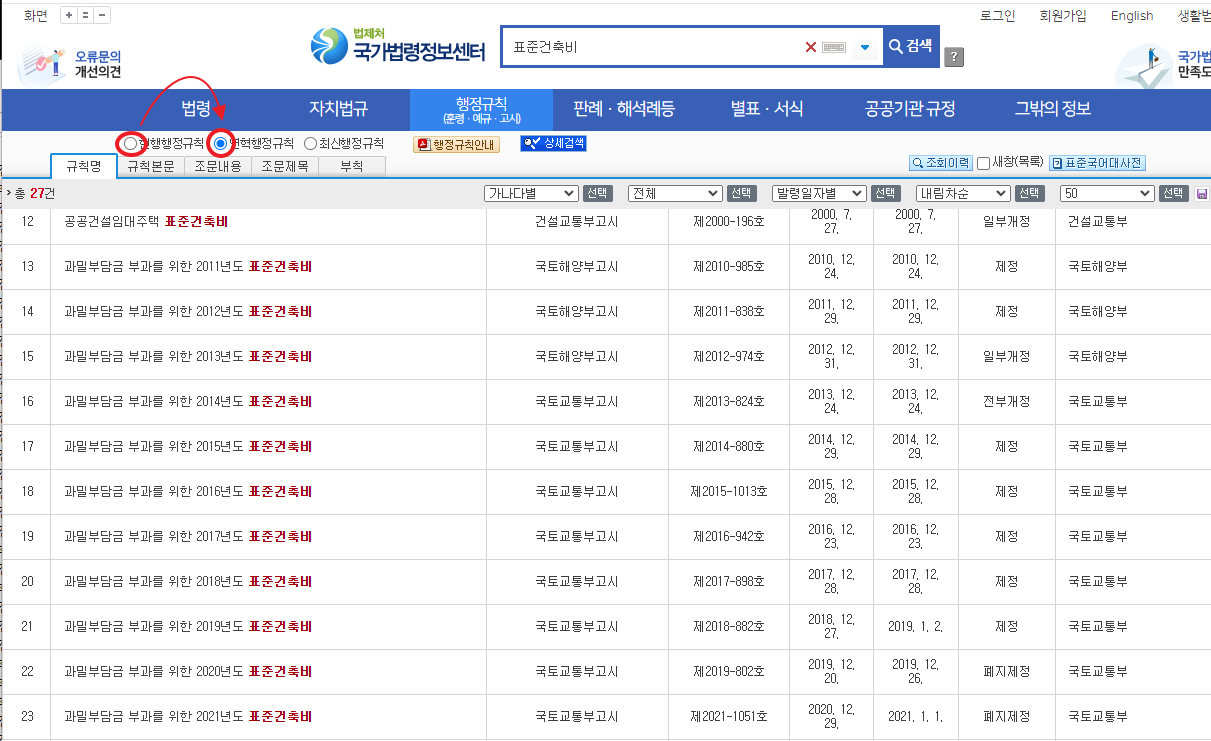Viewport: 1211px width, 741px height.
Task: Click notice number 제2015-1013호
Action: (729, 491)
